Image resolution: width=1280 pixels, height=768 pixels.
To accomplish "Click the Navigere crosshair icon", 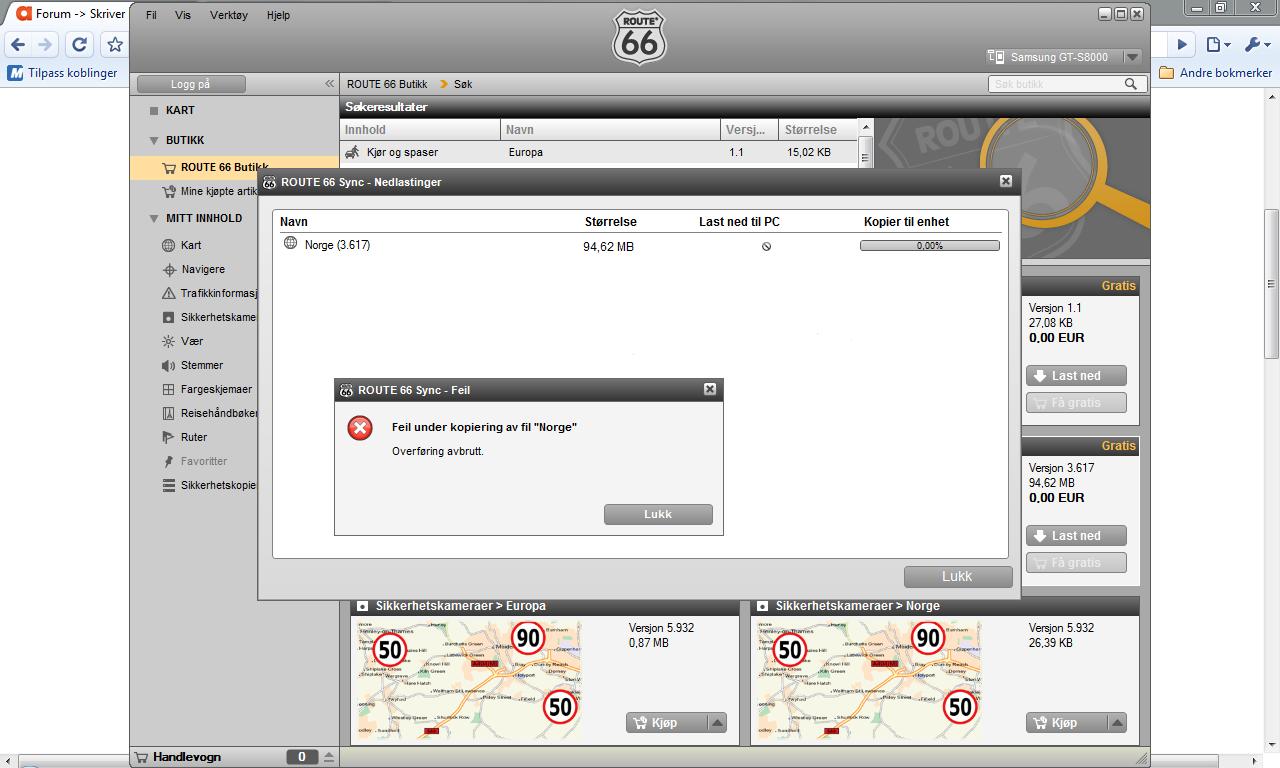I will (169, 269).
